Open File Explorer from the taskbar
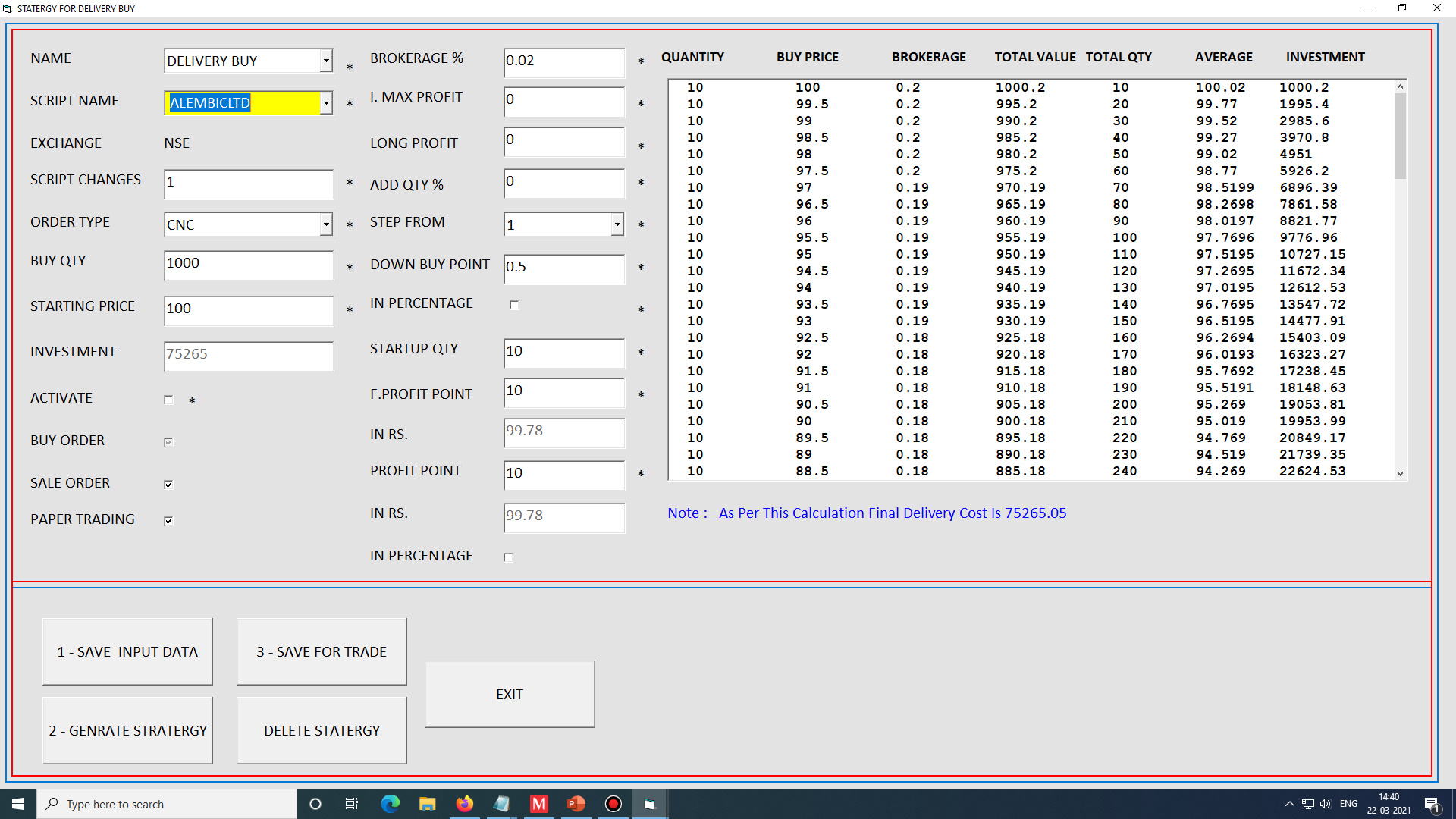1456x819 pixels. click(427, 804)
